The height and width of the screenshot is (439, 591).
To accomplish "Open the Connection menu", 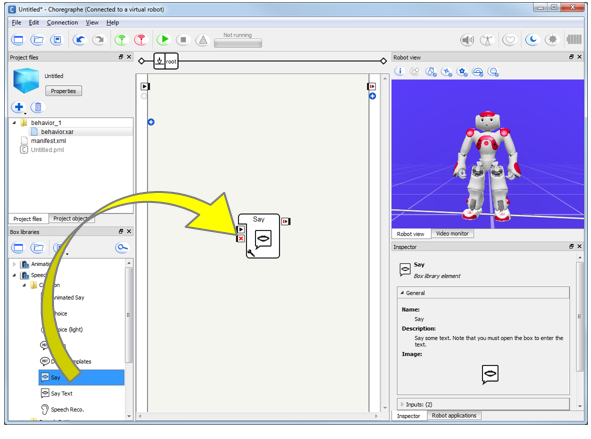I will [62, 23].
